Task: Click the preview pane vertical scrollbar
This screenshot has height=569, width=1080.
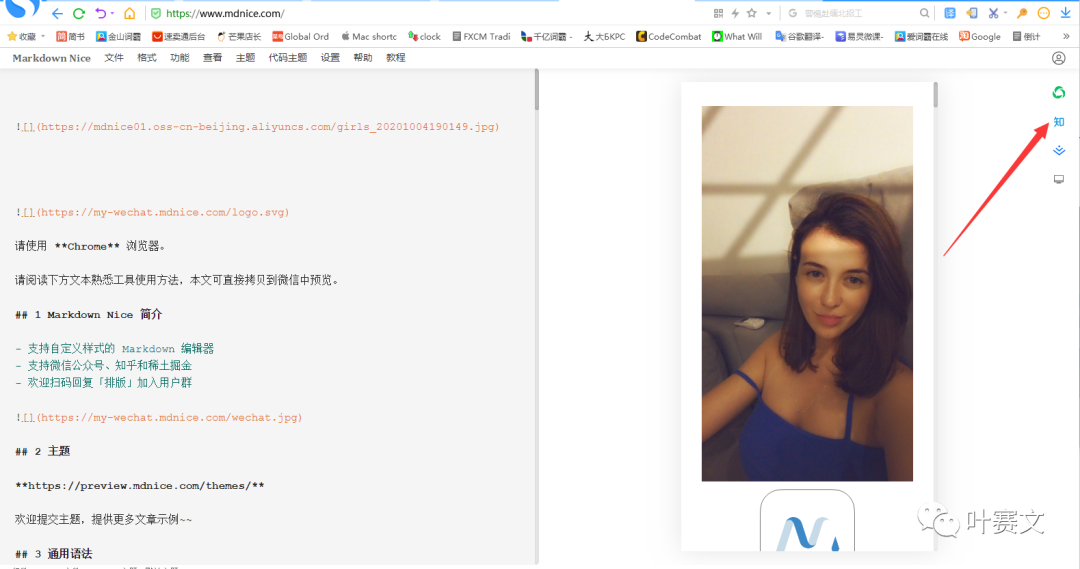Action: coord(935,94)
